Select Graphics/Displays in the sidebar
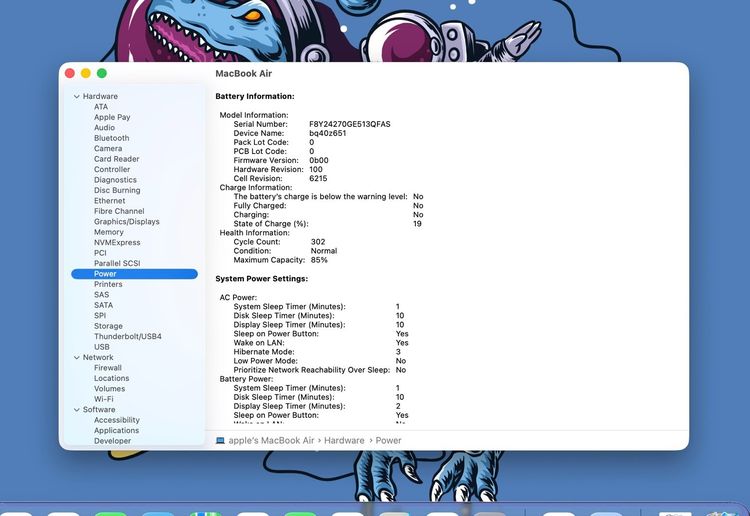750x516 pixels. tap(127, 221)
